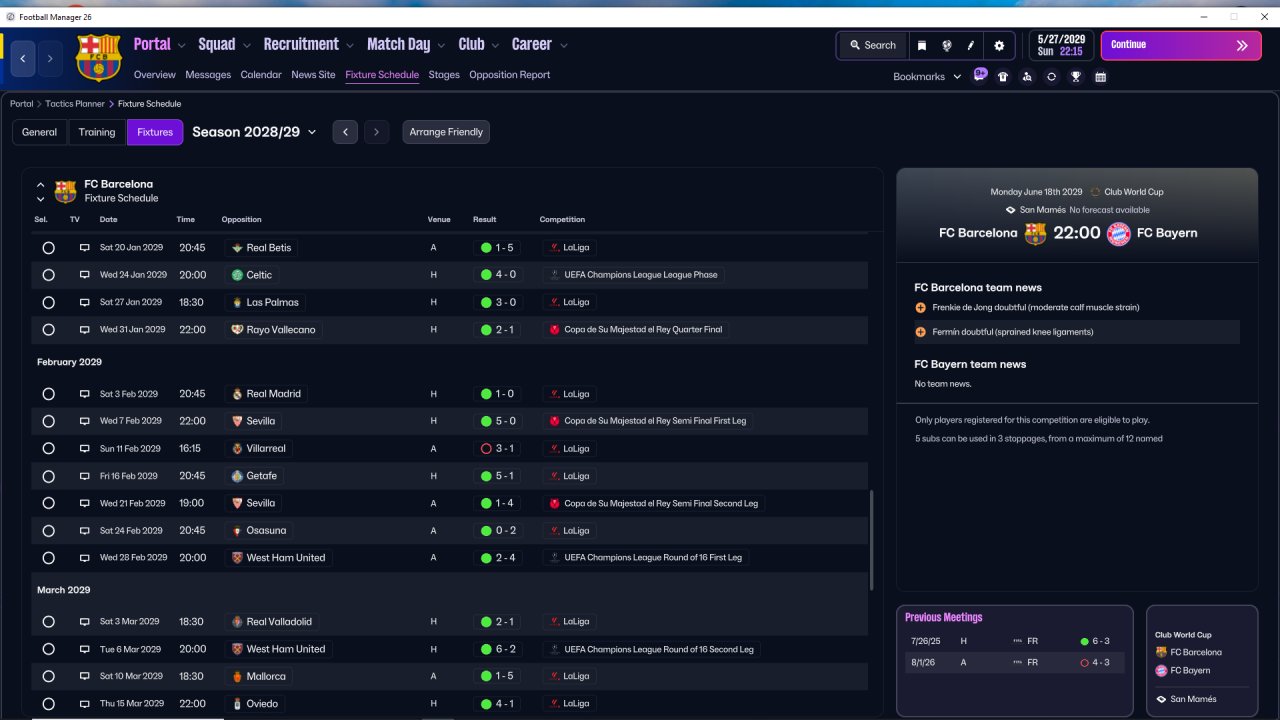The height and width of the screenshot is (720, 1280).
Task: Click the TV icon on Celtic row
Action: point(85,275)
